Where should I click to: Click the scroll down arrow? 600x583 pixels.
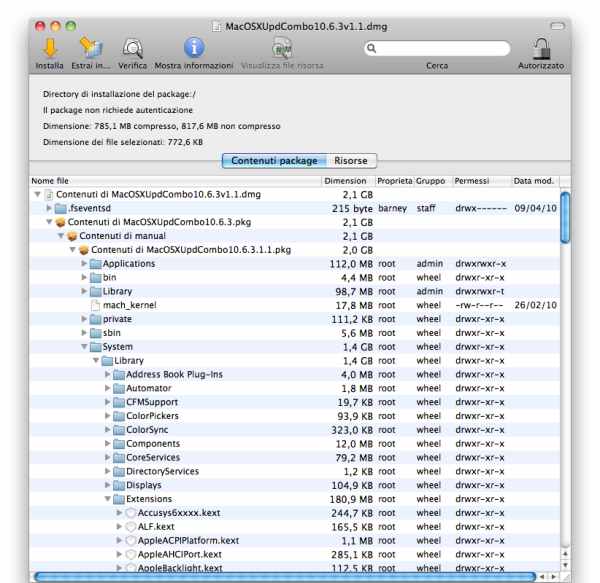pyautogui.click(x=565, y=565)
